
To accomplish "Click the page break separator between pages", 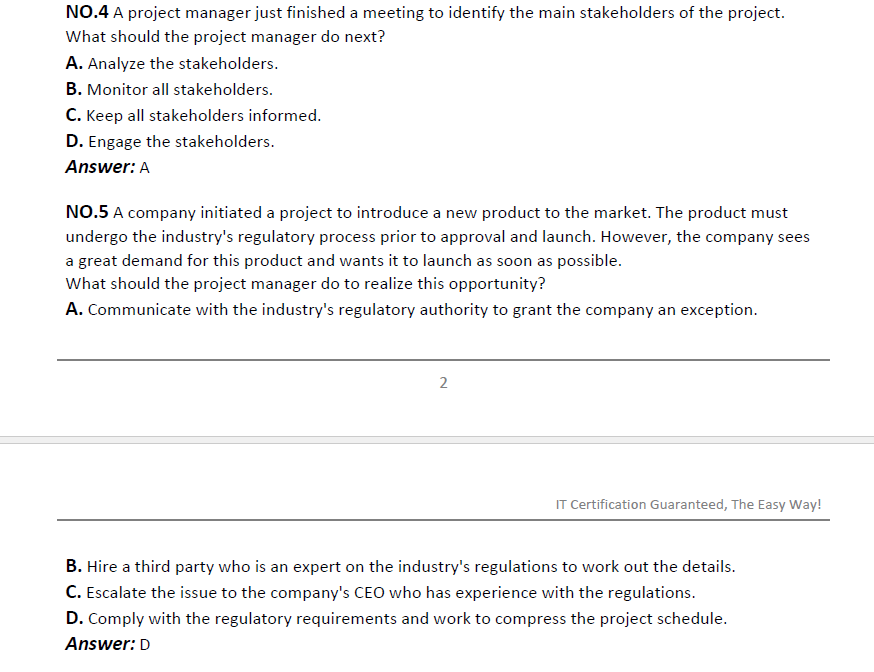I will tap(437, 440).
